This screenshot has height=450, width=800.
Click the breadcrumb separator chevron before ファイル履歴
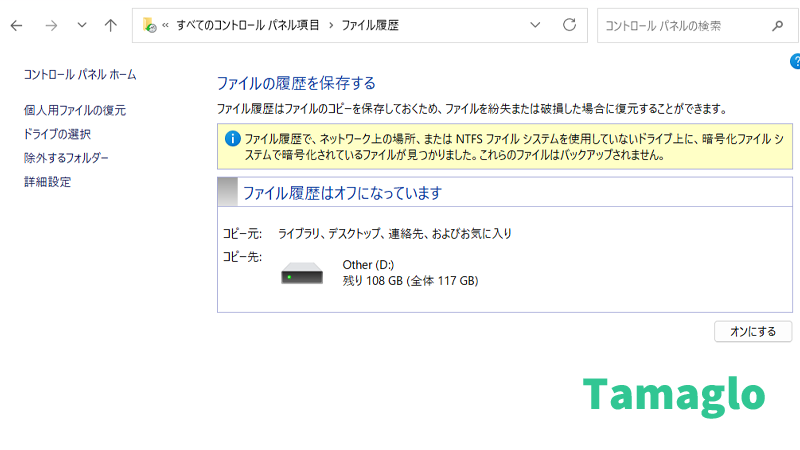tap(331, 25)
